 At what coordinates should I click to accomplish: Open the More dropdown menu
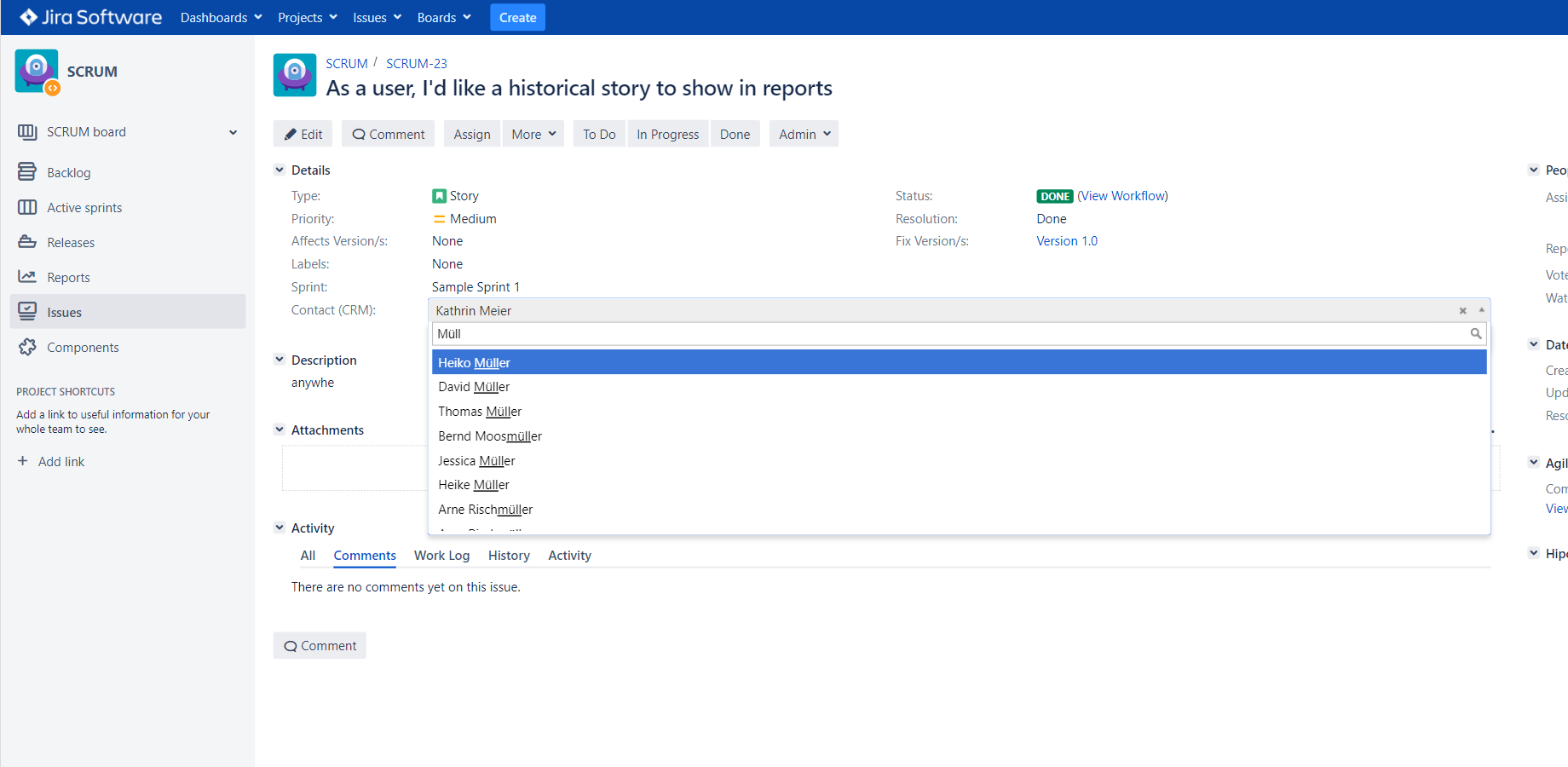533,134
